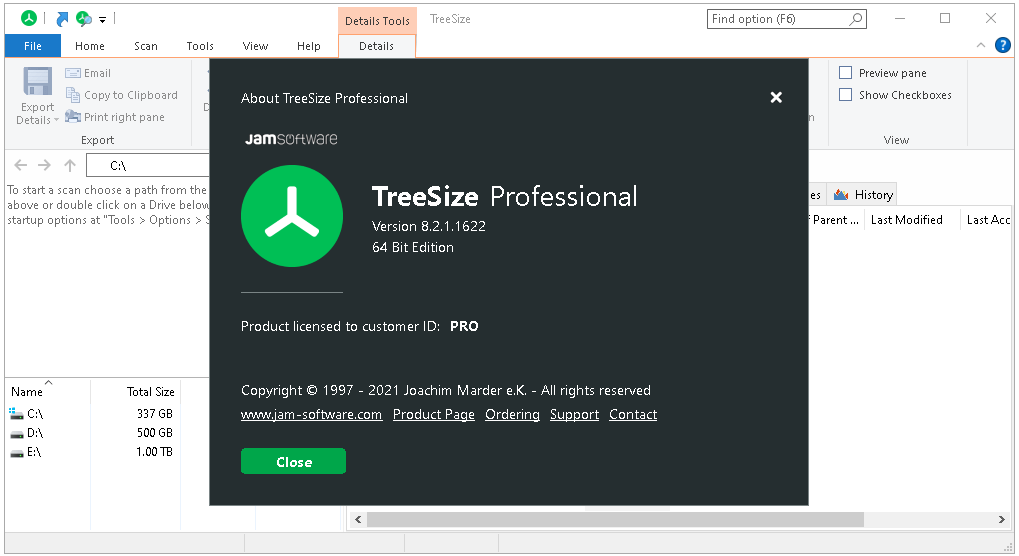
Task: Click the blue Help question mark icon
Action: 1002,45
